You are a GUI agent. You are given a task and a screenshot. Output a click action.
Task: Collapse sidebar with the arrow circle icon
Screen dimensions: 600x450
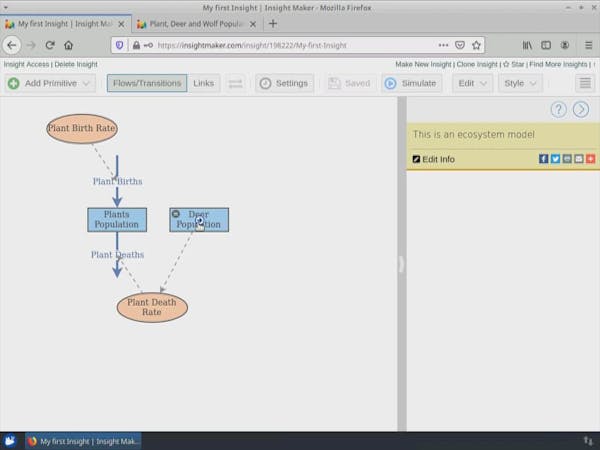click(581, 110)
